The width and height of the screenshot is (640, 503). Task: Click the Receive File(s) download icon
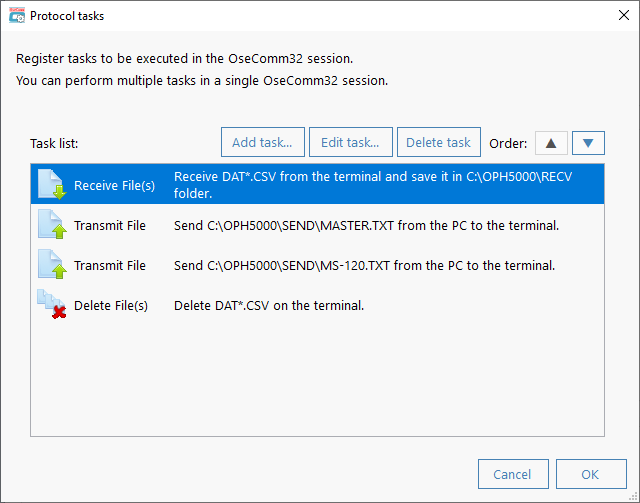pos(52,185)
